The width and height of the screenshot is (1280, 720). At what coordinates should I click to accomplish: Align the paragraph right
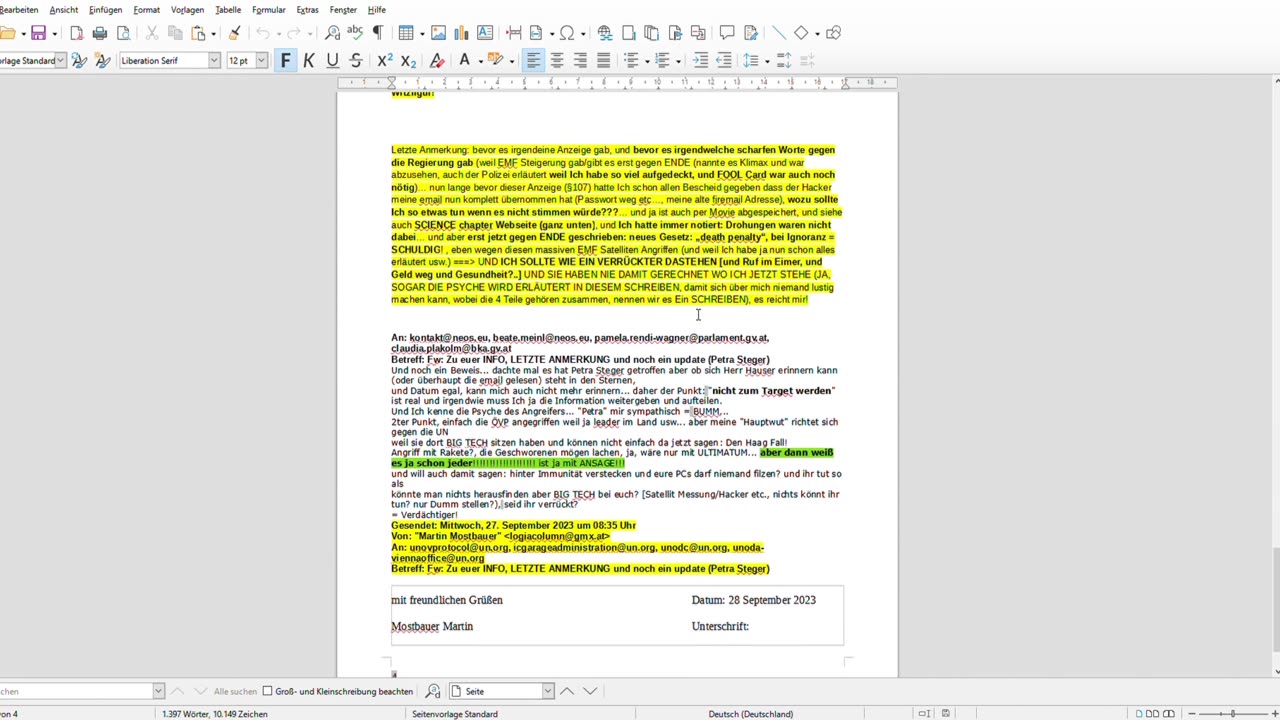point(580,61)
